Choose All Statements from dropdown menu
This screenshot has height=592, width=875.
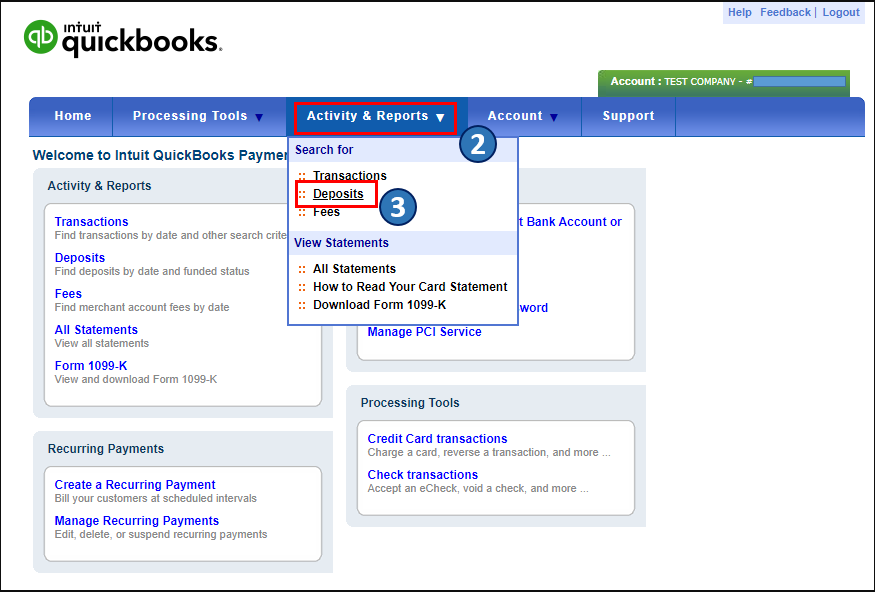pyautogui.click(x=354, y=269)
